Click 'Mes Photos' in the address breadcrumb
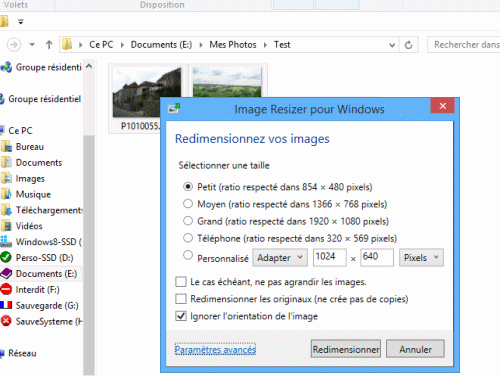The image size is (500, 376). [x=233, y=45]
